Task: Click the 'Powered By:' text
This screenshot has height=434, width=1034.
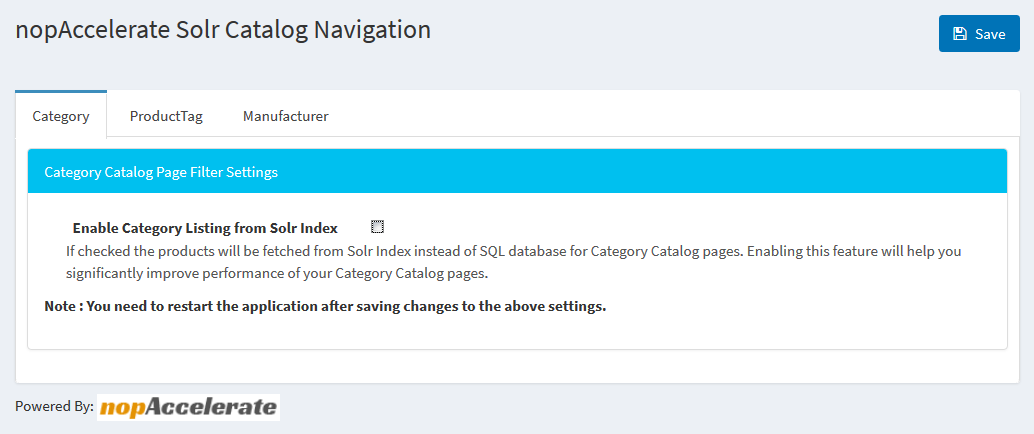Action: pos(55,406)
